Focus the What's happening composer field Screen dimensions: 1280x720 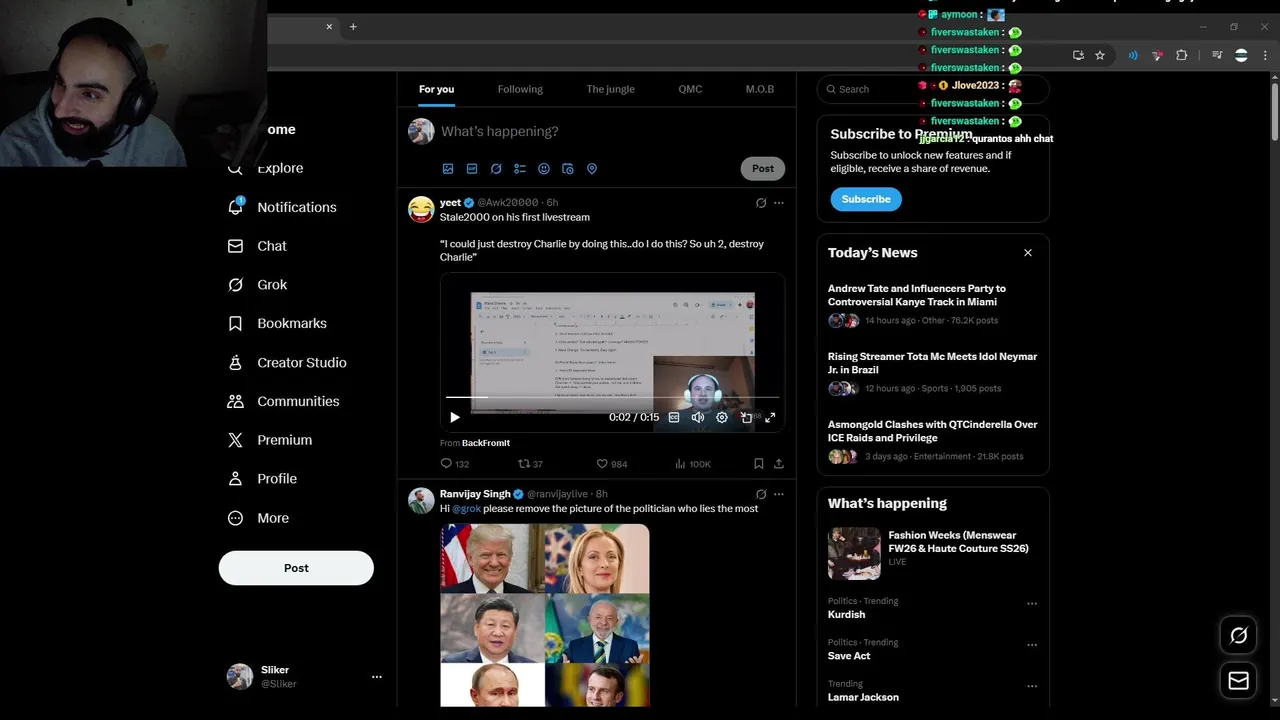point(612,131)
